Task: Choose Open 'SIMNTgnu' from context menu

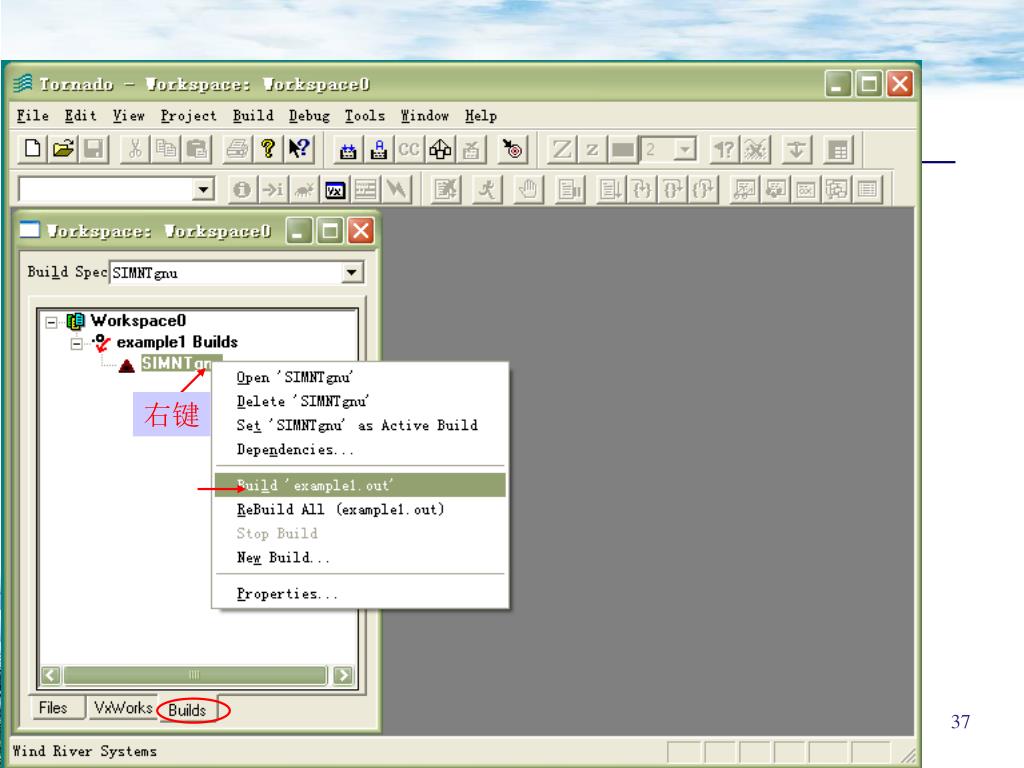Action: pos(360,377)
